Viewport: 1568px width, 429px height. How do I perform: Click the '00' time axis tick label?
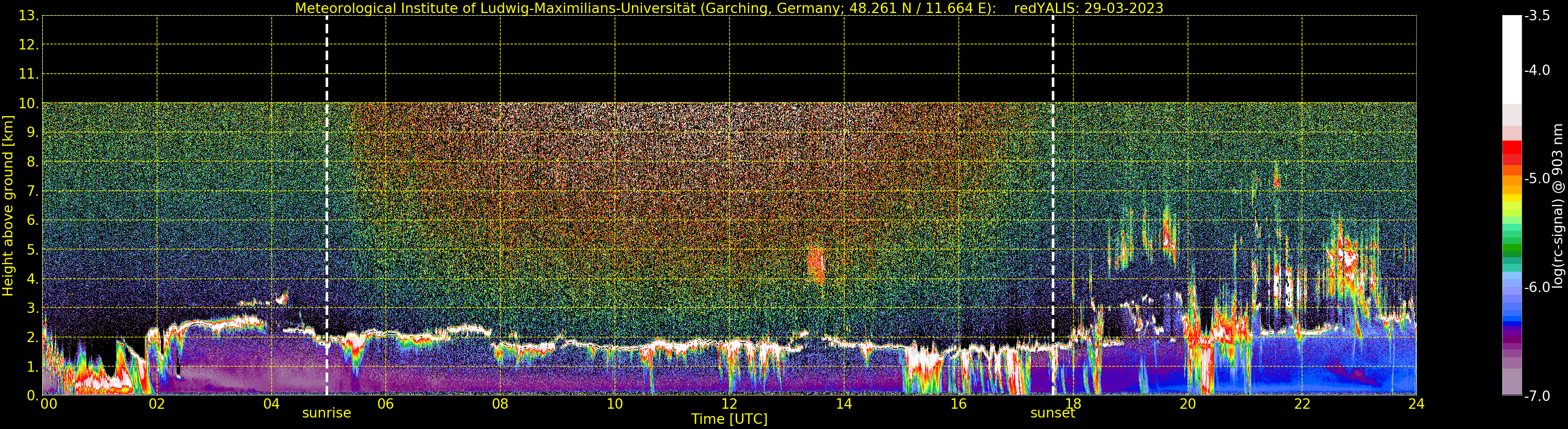(x=48, y=404)
